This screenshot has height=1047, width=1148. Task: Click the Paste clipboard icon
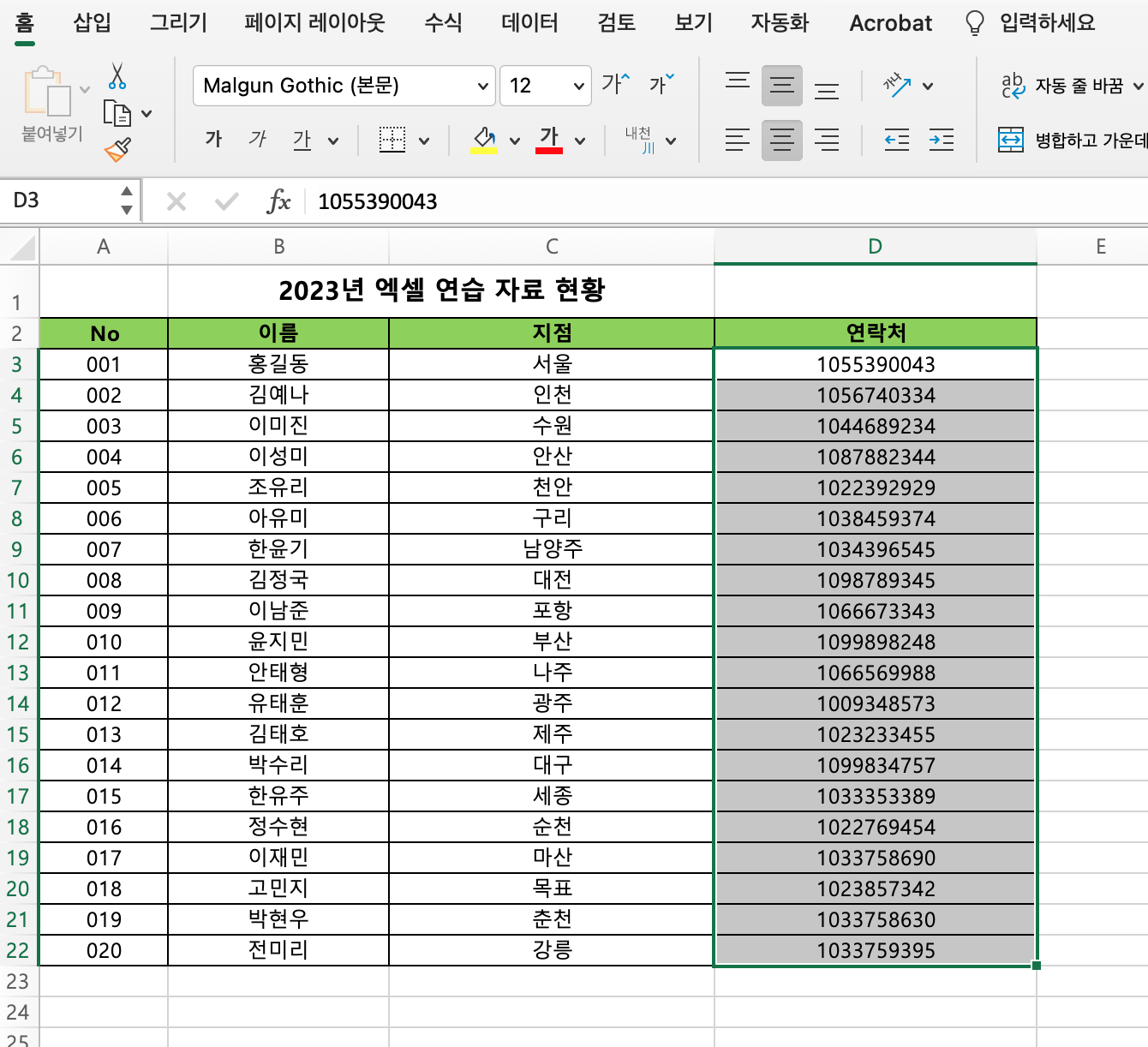48,93
